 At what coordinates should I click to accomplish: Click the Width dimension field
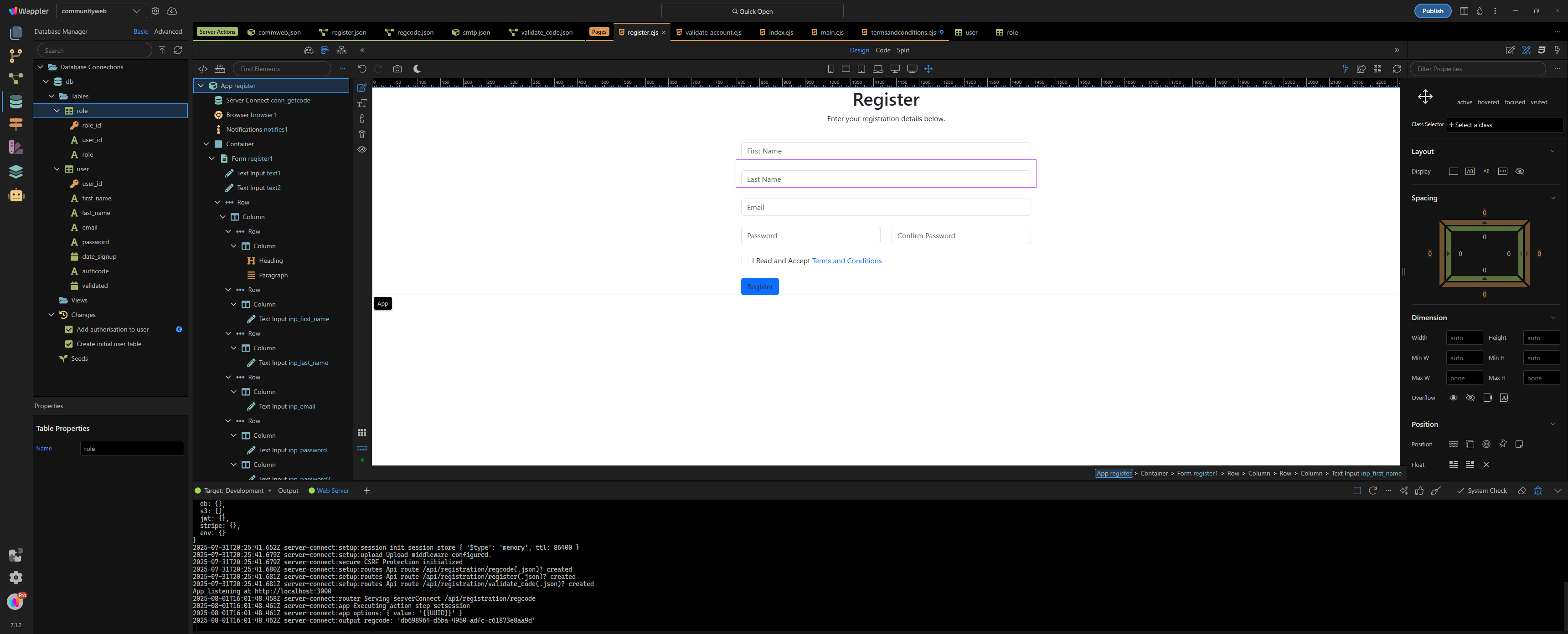(1465, 337)
